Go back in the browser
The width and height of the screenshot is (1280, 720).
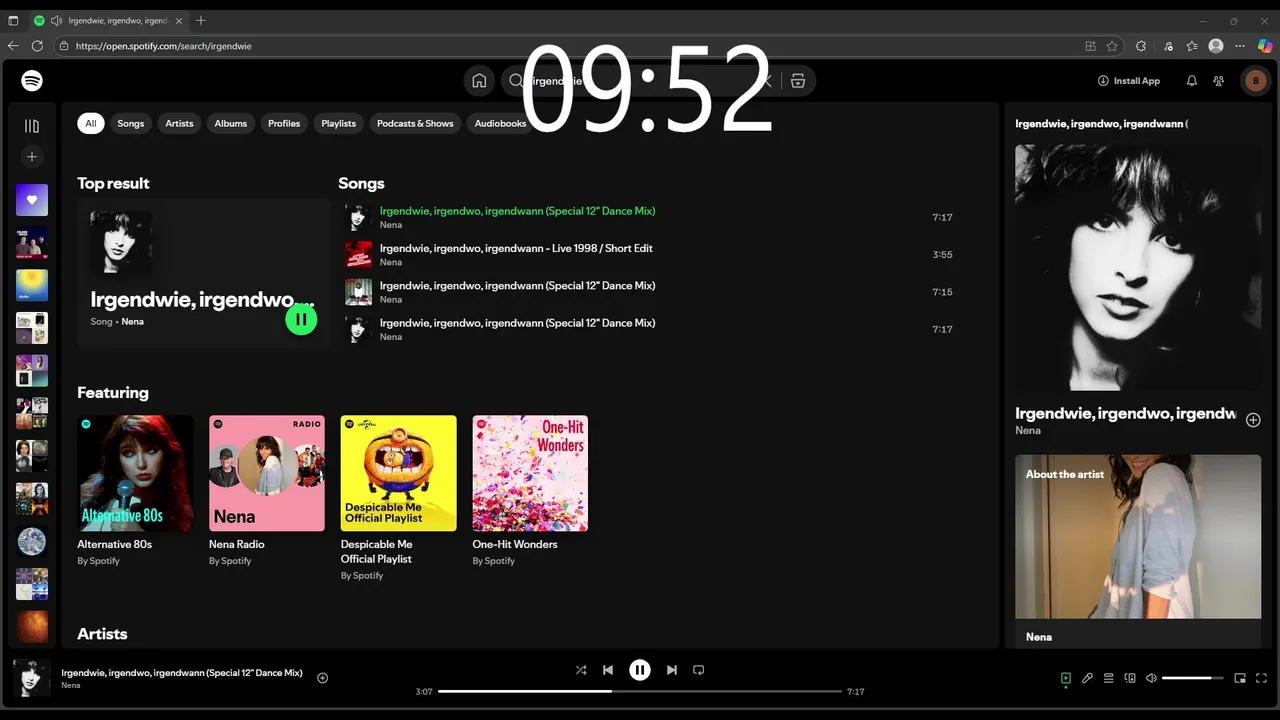[13, 46]
